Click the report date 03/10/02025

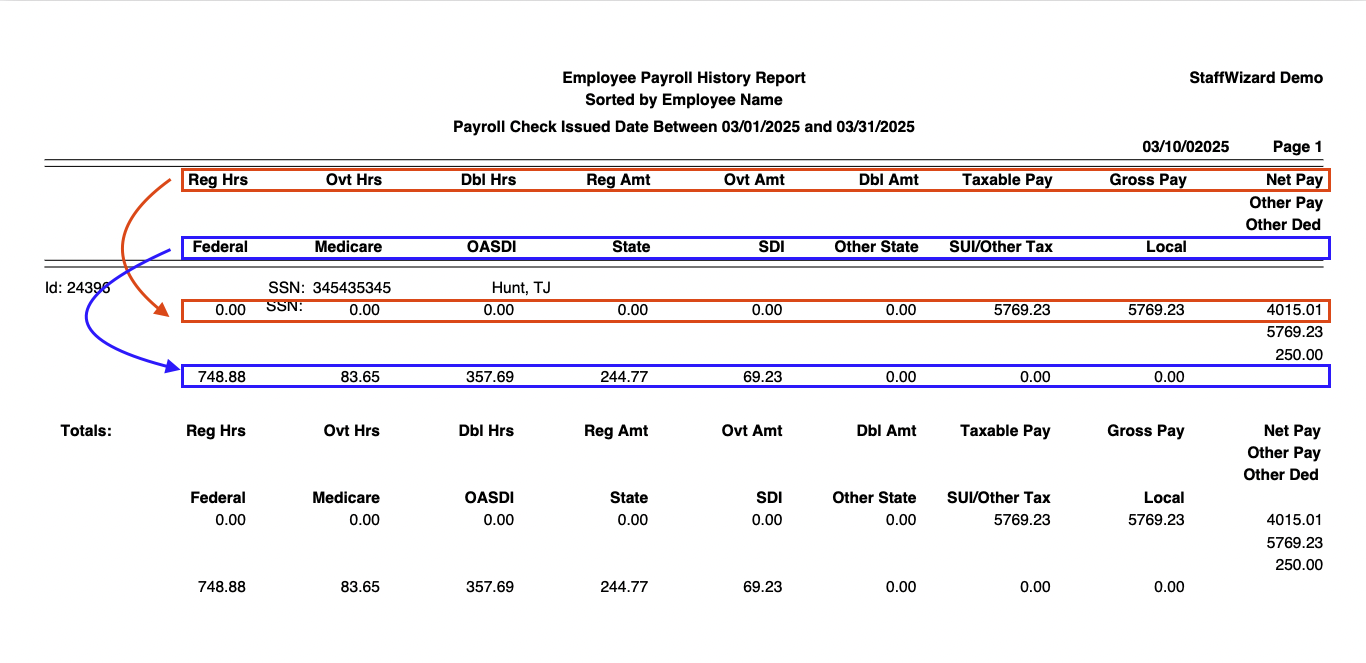click(1185, 147)
